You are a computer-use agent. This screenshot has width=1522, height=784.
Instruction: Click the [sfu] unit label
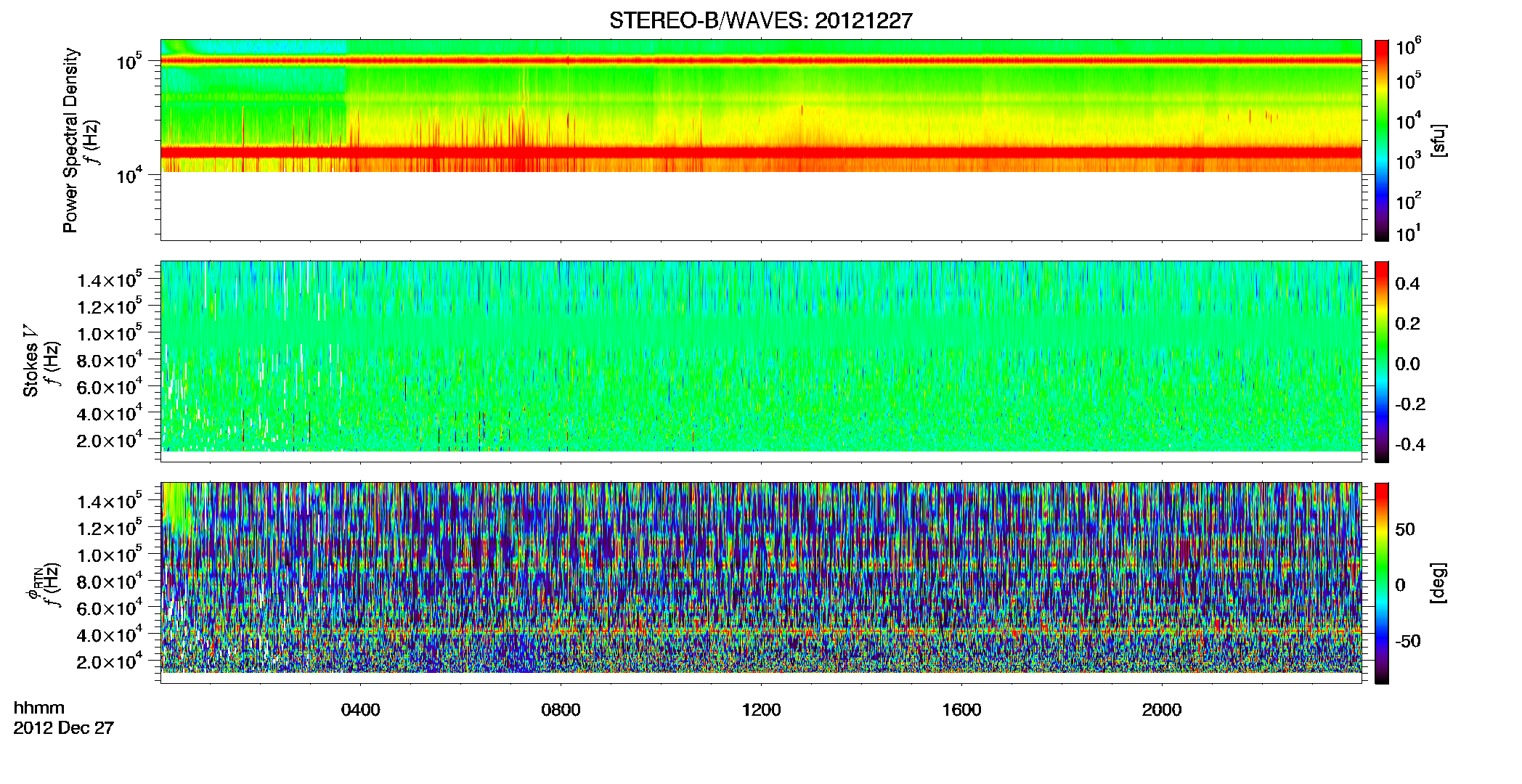pos(1438,140)
